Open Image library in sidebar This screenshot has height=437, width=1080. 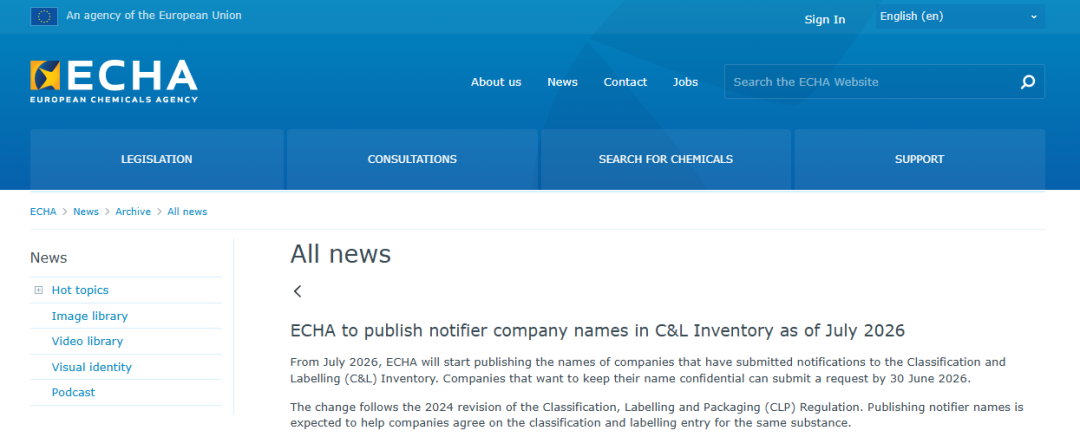(90, 316)
